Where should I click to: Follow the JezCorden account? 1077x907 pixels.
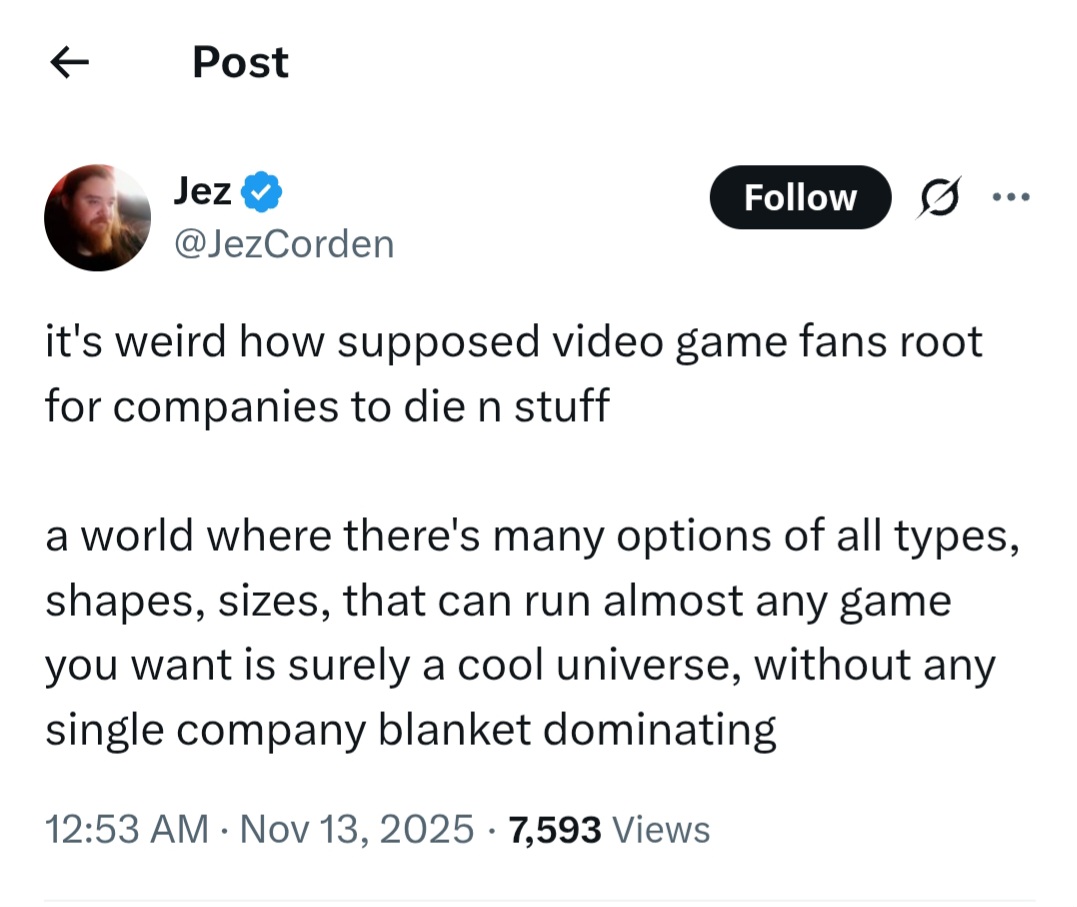pos(799,198)
